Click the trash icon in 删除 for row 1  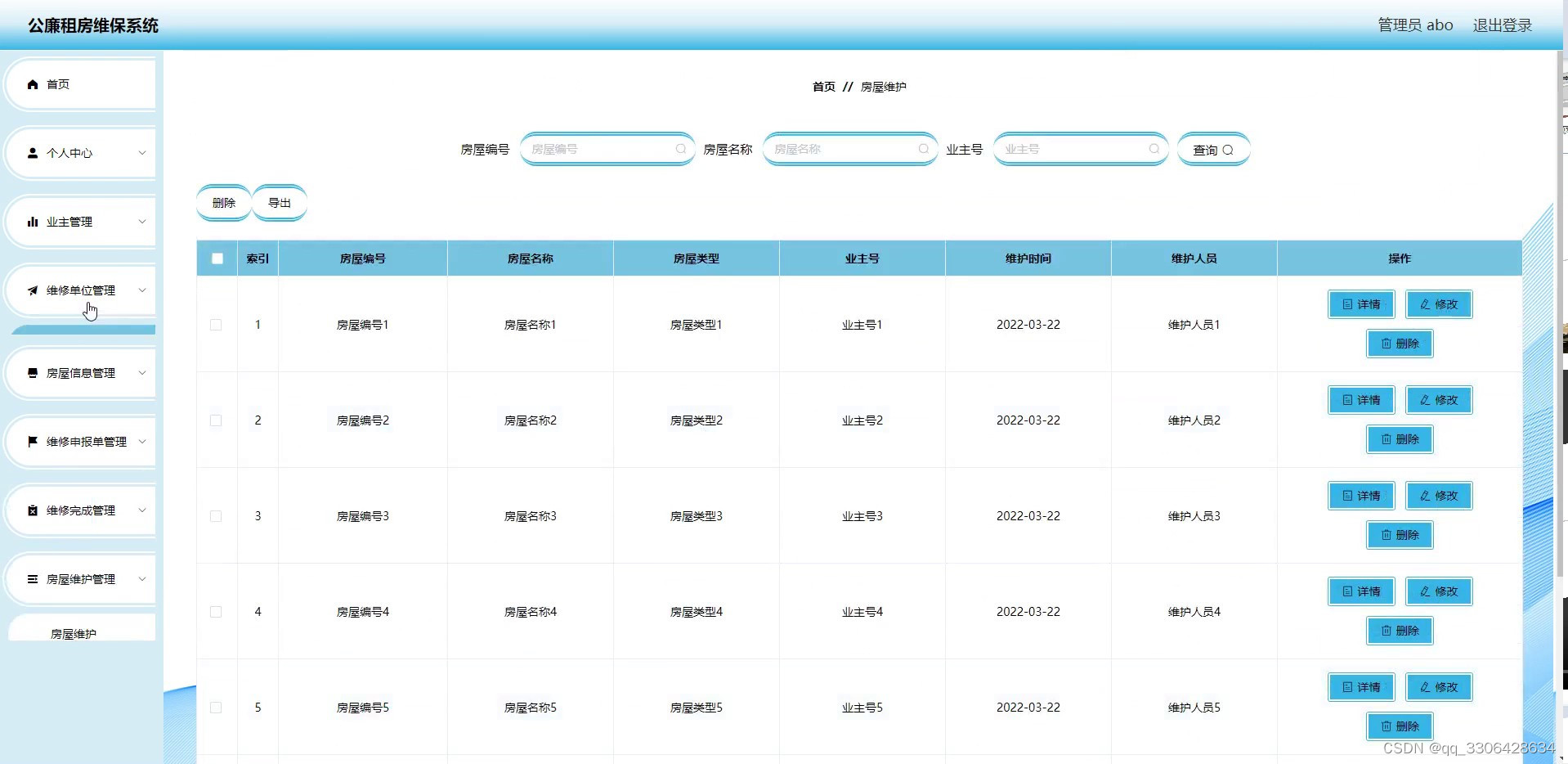[1387, 344]
